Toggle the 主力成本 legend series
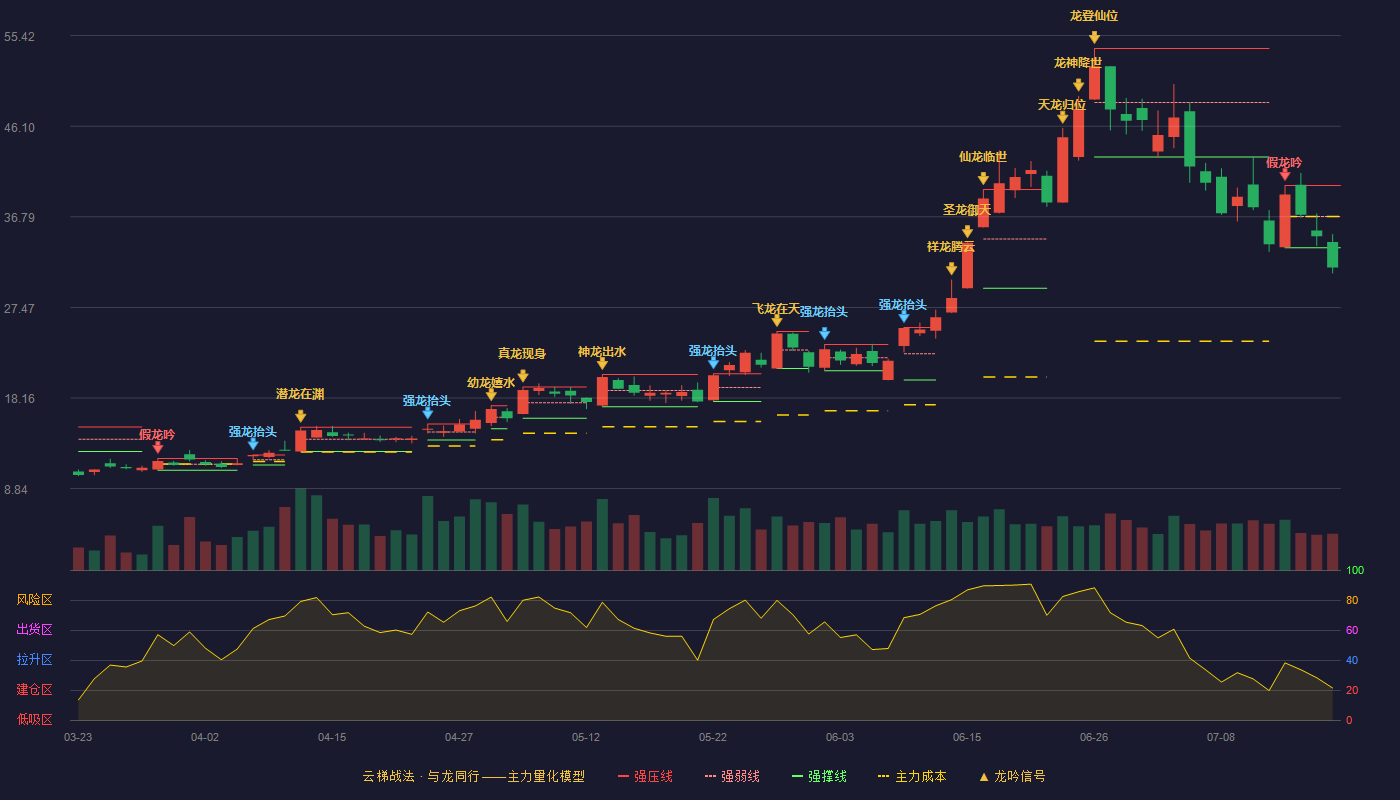The height and width of the screenshot is (800, 1400). point(911,776)
